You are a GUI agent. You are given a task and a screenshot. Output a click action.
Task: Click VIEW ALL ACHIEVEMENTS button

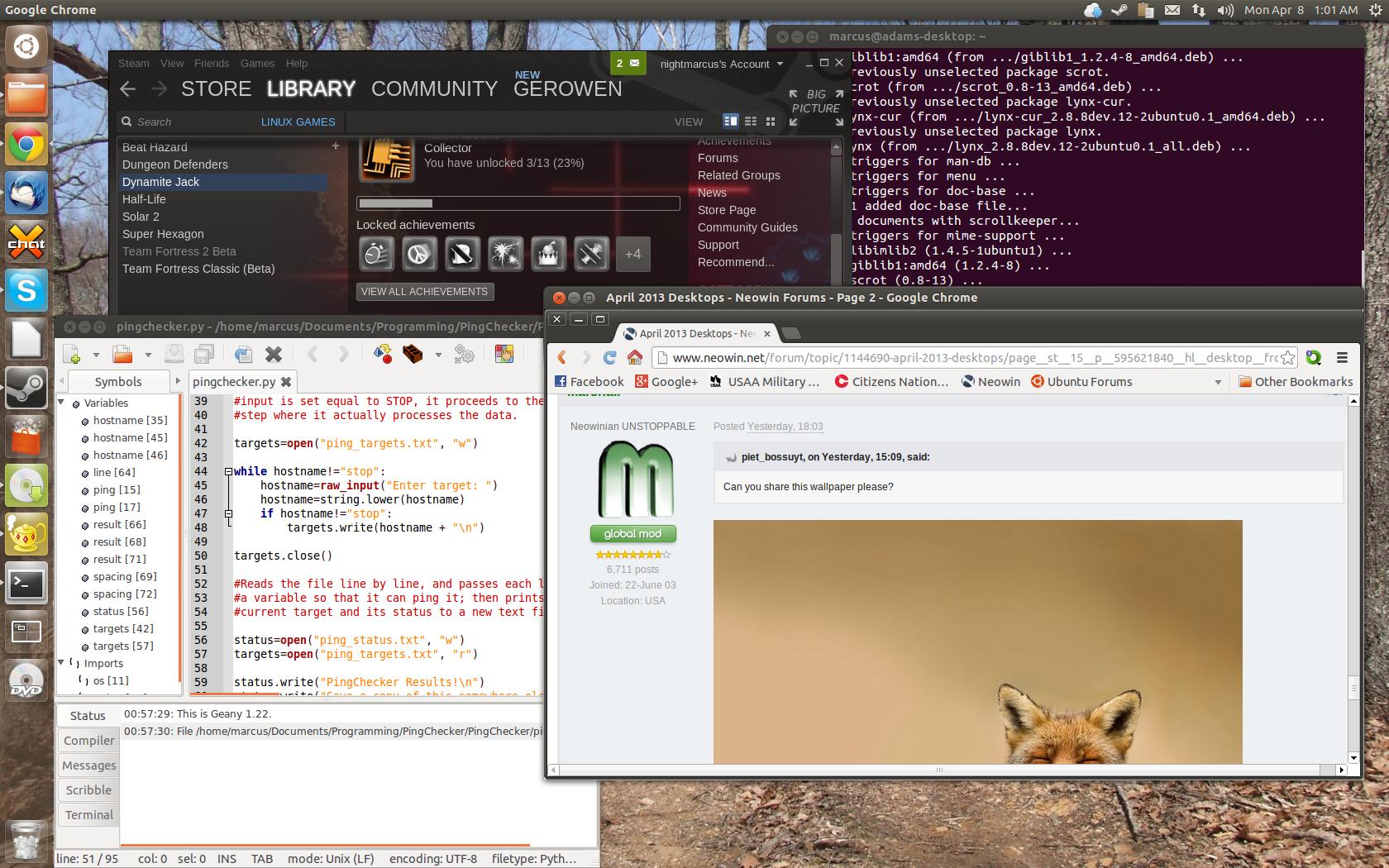point(424,292)
